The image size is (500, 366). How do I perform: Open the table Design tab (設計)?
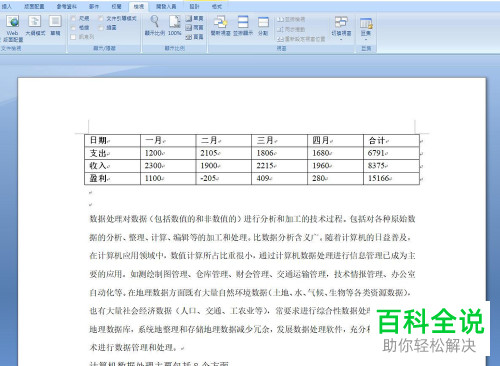pos(194,6)
